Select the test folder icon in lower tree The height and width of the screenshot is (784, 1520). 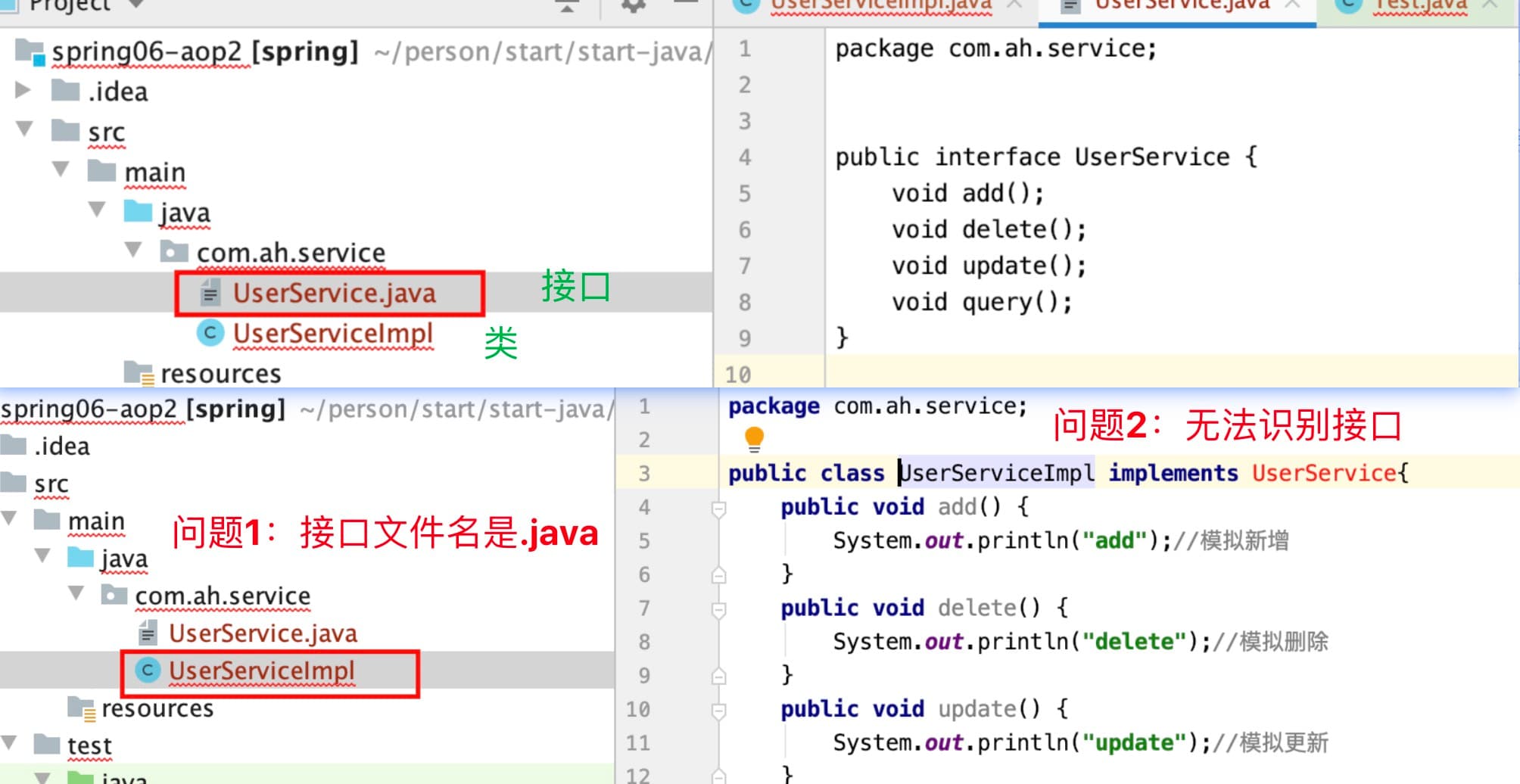tap(47, 745)
